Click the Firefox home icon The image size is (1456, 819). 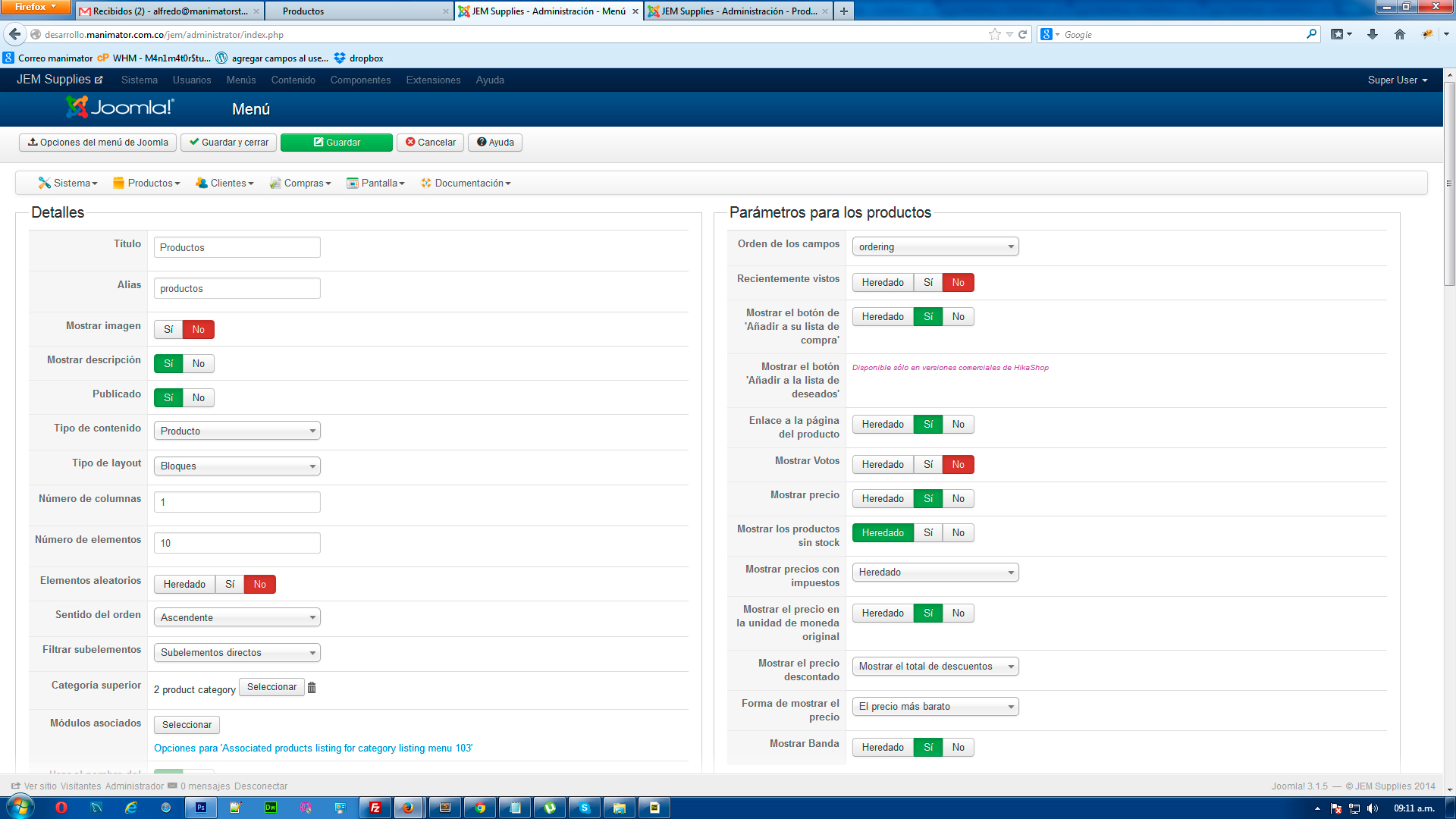pos(1400,34)
